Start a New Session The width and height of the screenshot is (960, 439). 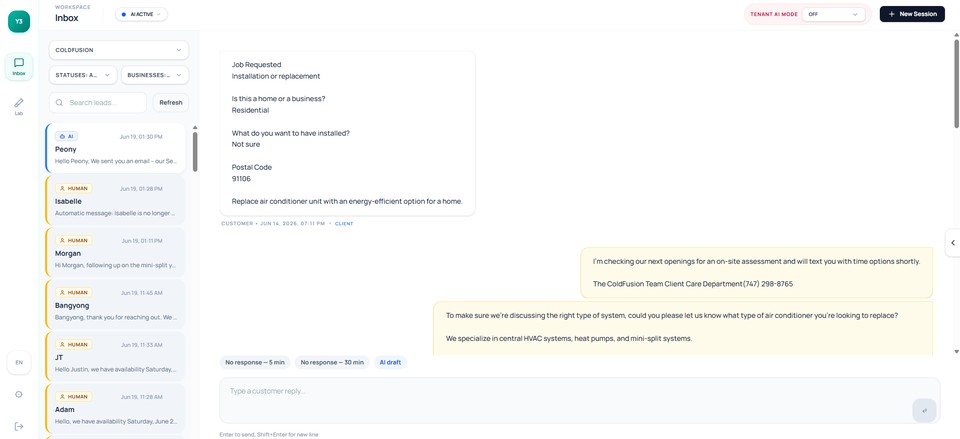click(x=912, y=14)
